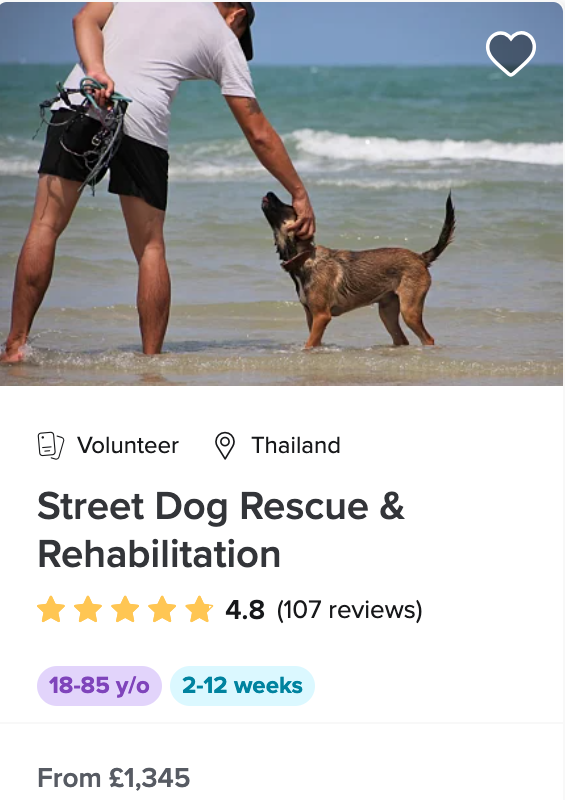This screenshot has height=800, width=565.
Task: View the 107 reviews link
Action: [x=350, y=610]
